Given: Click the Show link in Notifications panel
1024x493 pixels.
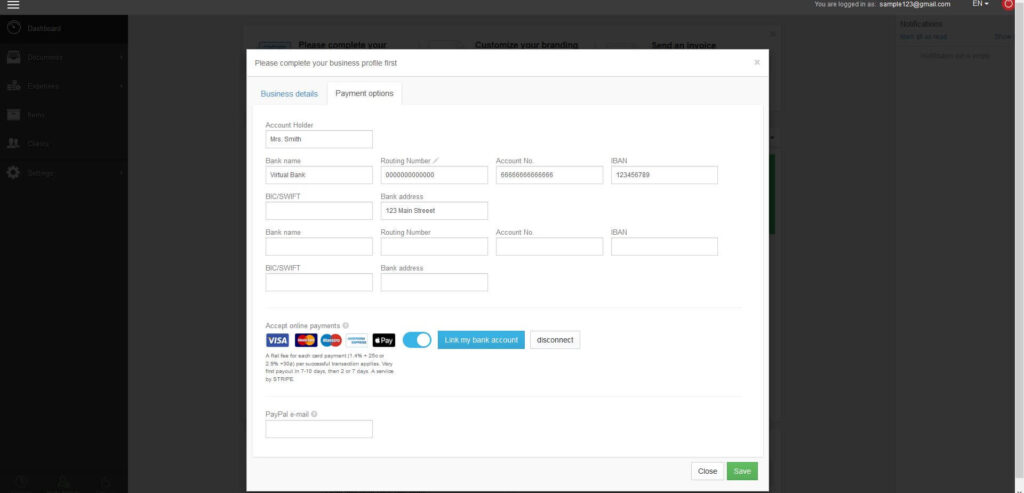Looking at the screenshot, I should [x=1003, y=37].
